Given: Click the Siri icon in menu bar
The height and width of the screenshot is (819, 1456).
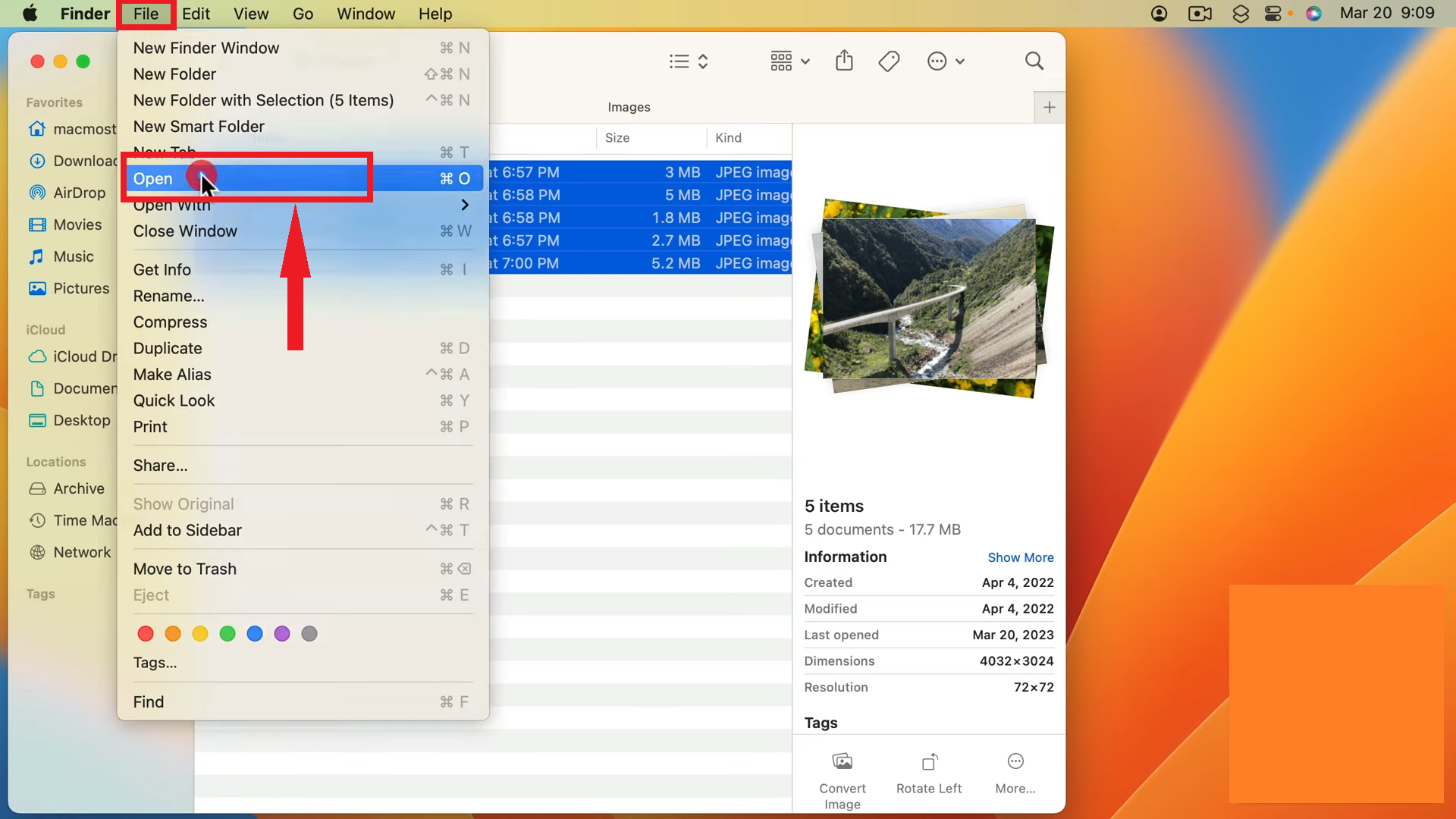Looking at the screenshot, I should [1313, 14].
